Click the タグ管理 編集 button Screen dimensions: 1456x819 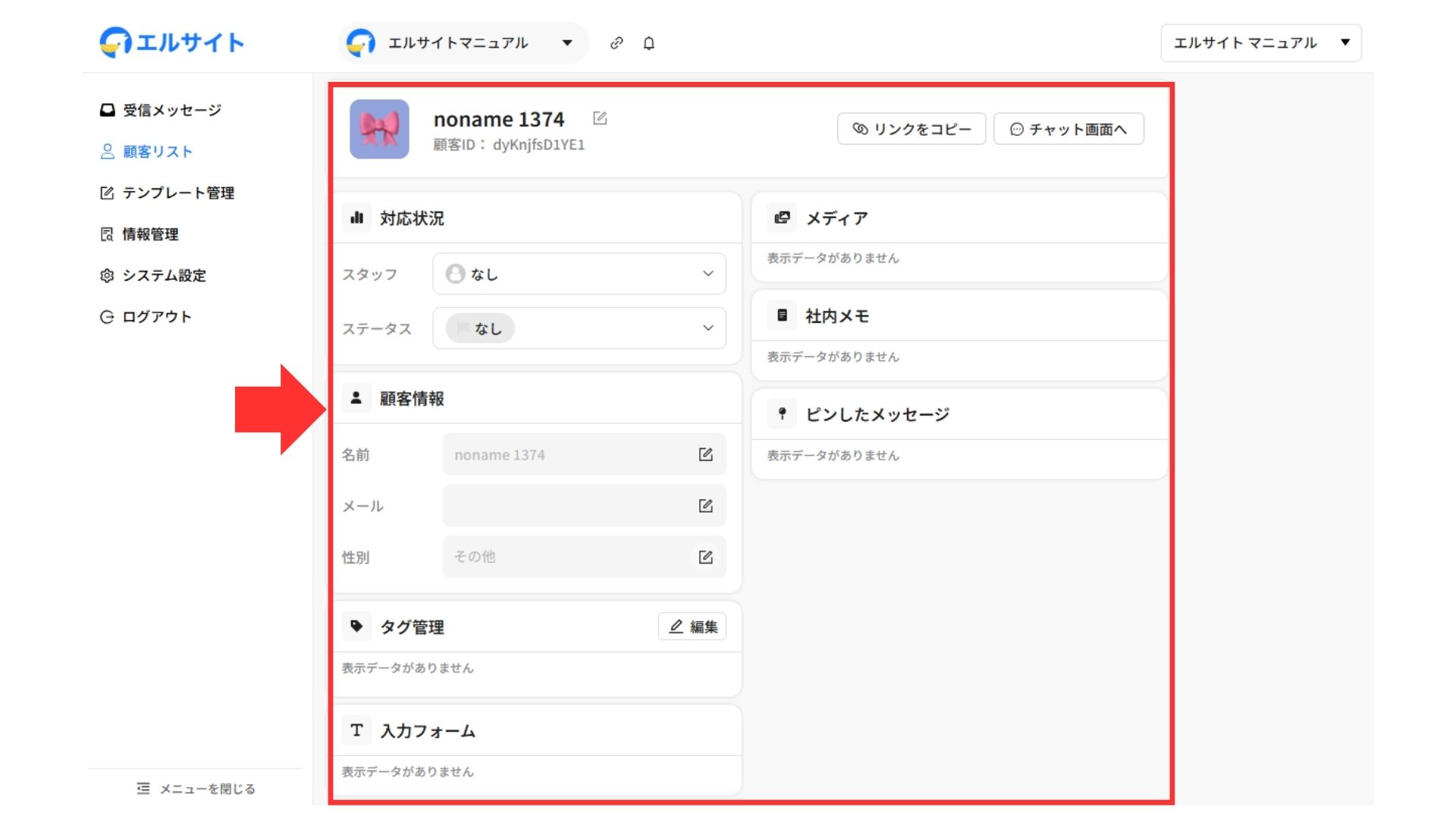(x=692, y=627)
